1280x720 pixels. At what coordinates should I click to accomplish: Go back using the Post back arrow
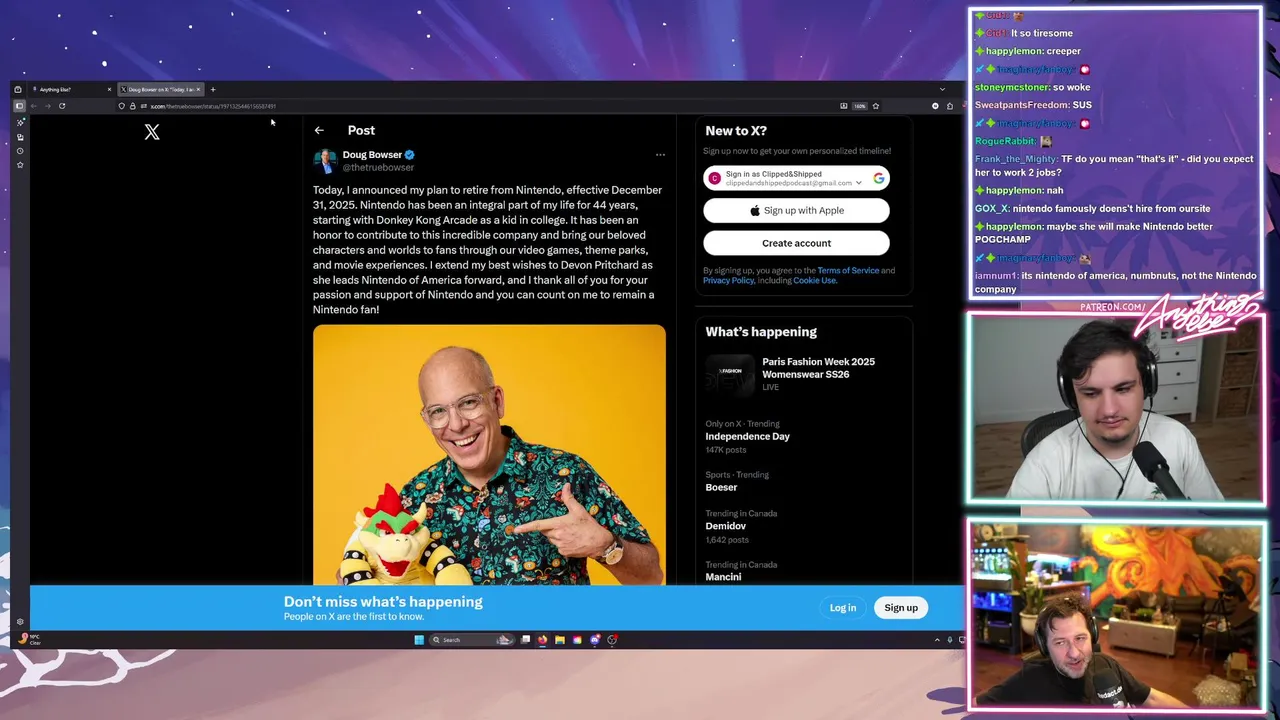tap(319, 130)
